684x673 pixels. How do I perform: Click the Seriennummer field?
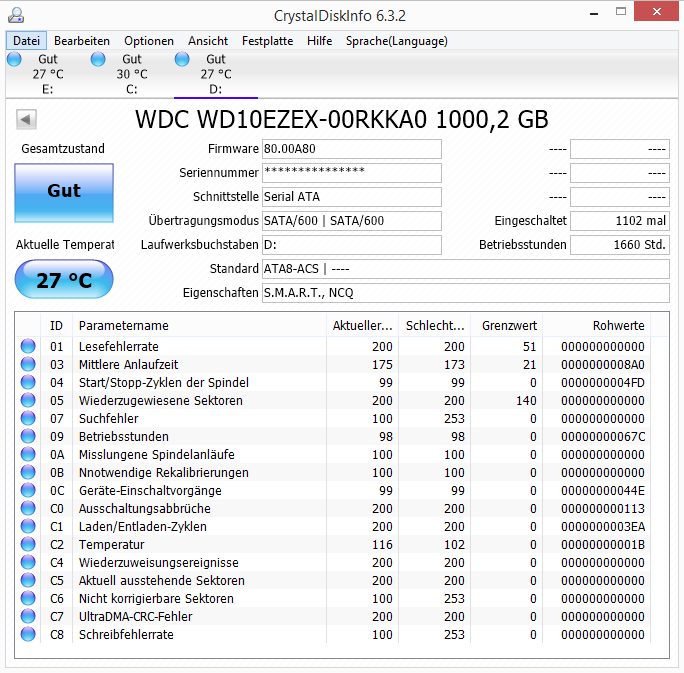click(352, 173)
